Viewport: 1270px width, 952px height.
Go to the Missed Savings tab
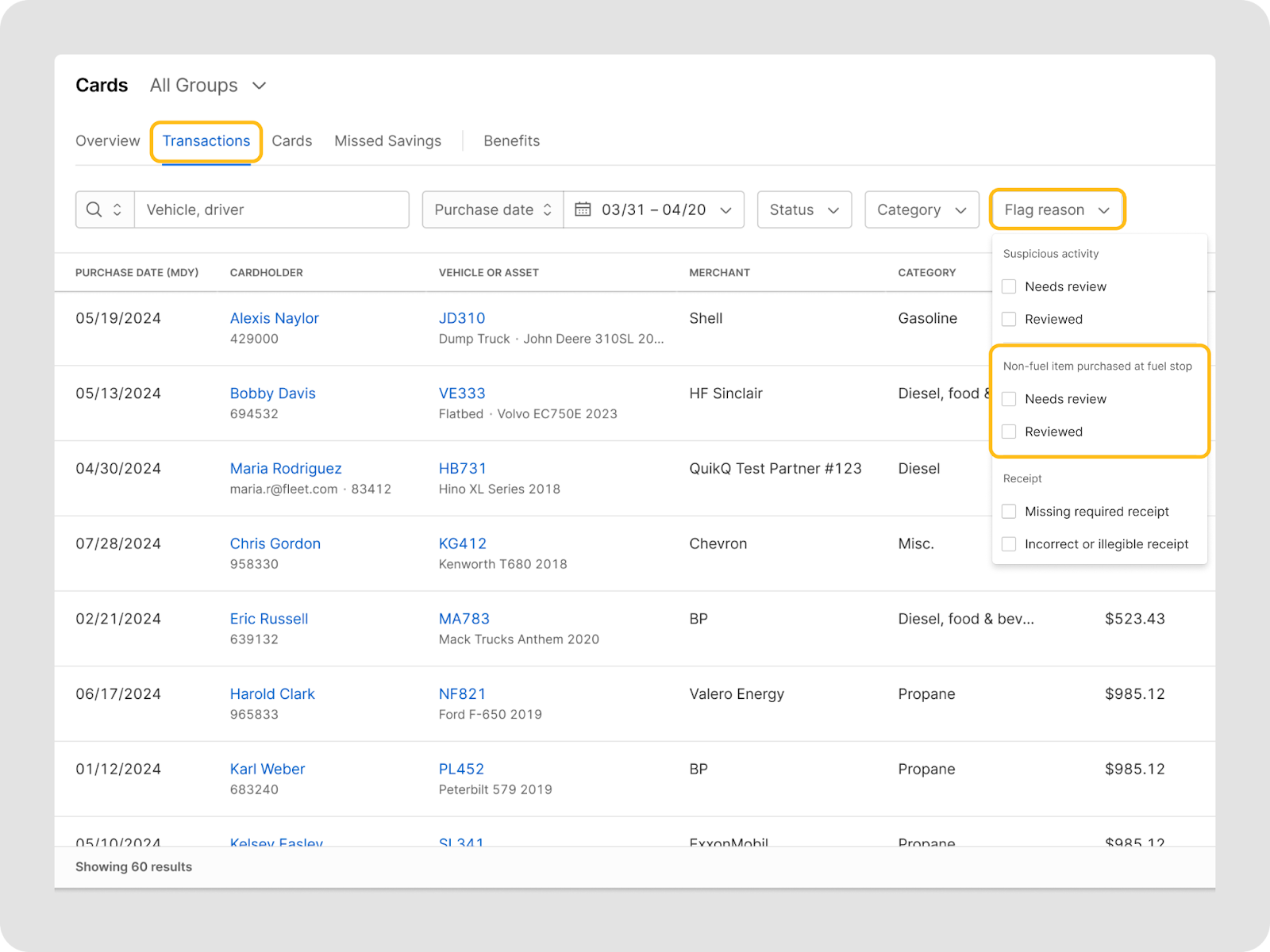click(387, 141)
